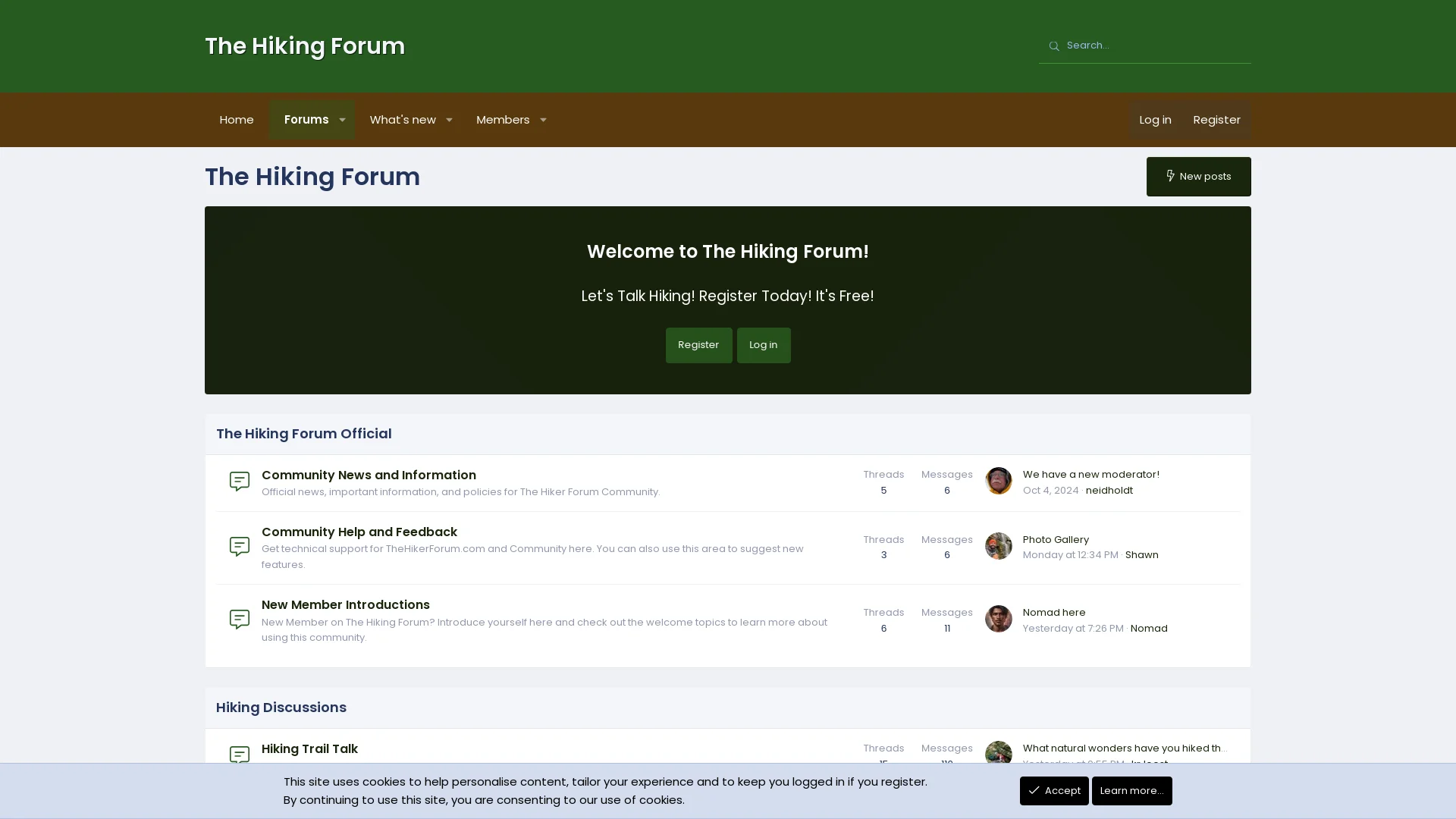Expand the What's new dropdown menu
The height and width of the screenshot is (819, 1456).
pyautogui.click(x=449, y=119)
